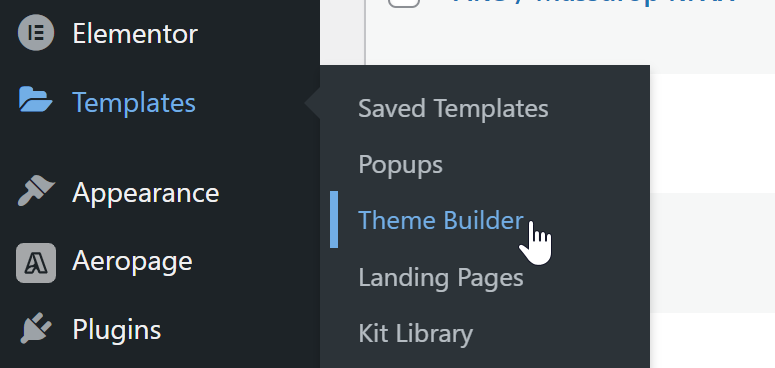Select the Theme Builder submenu item
The height and width of the screenshot is (368, 775).
pyautogui.click(x=441, y=220)
